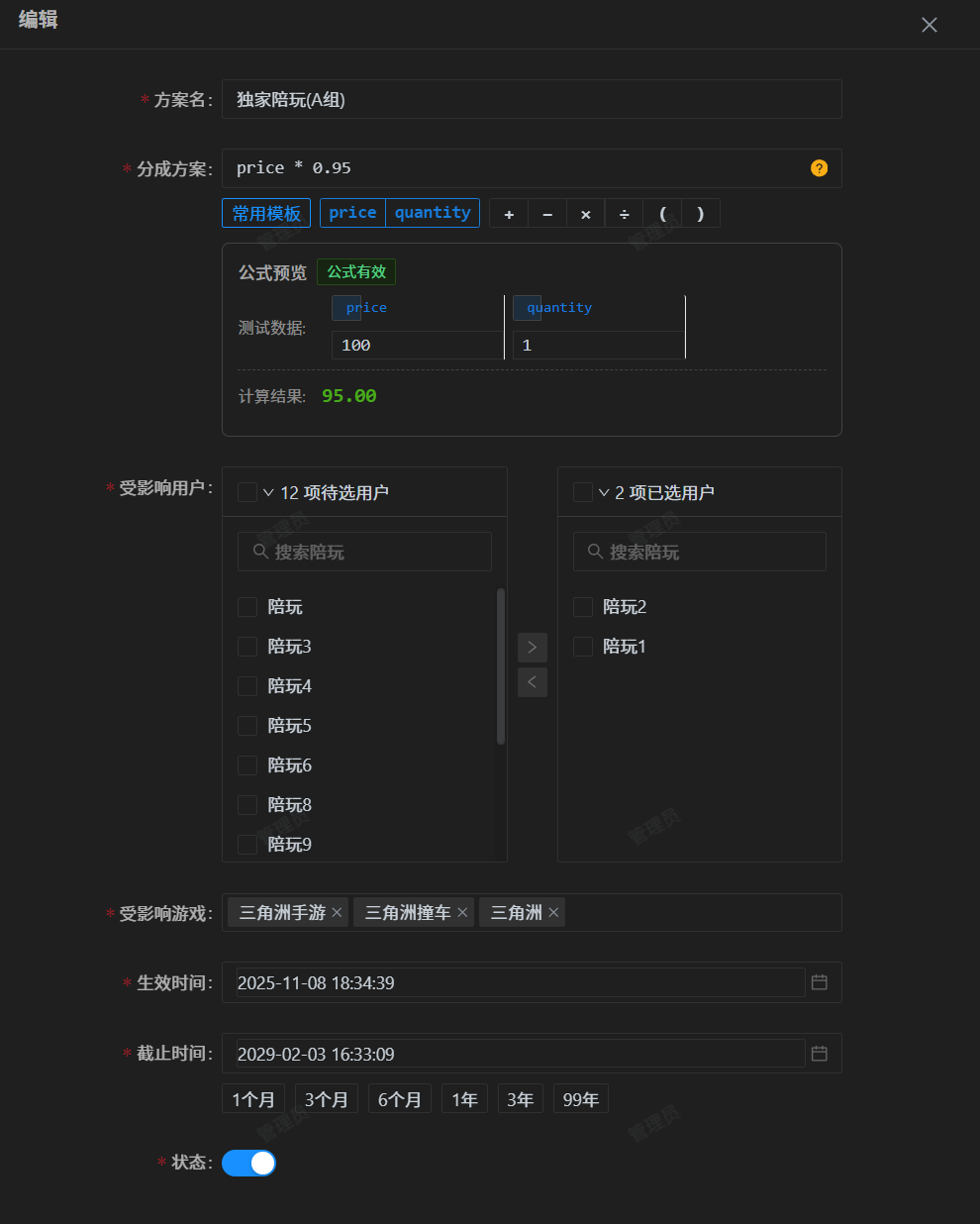Screen dimensions: 980x1224
Task: Insert the price variable button
Action: (352, 213)
